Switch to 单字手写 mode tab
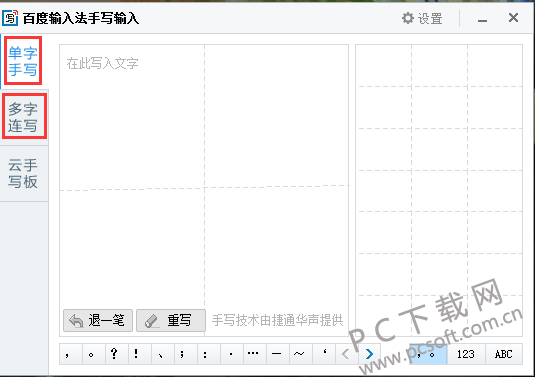Screen dimensions: 535x377 23,61
